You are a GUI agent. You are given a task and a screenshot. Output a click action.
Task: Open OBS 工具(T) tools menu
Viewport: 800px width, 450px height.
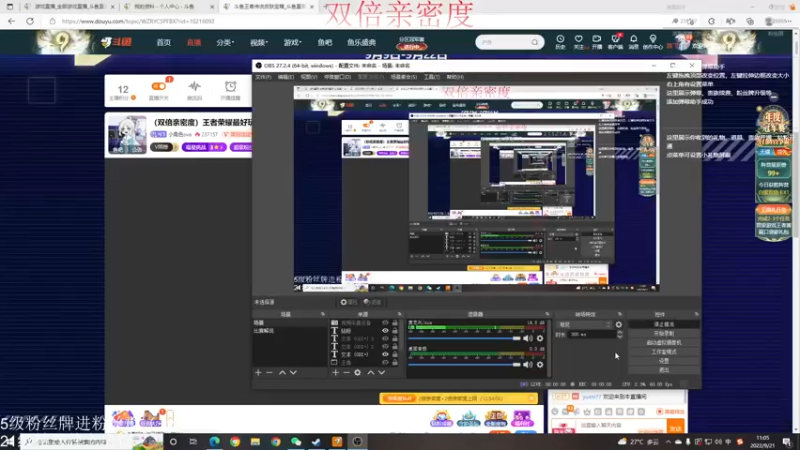click(x=432, y=77)
